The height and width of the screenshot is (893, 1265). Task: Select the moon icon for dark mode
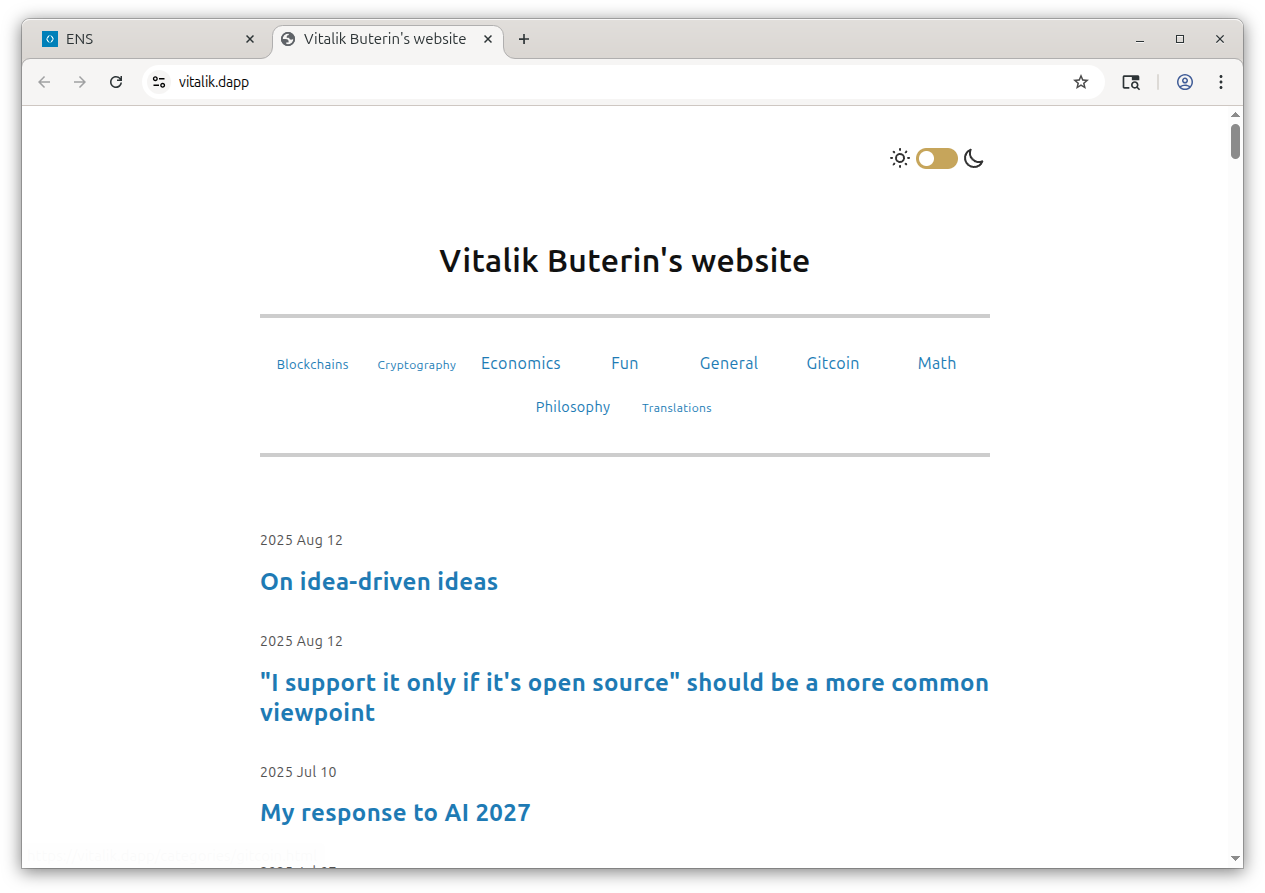coord(973,158)
